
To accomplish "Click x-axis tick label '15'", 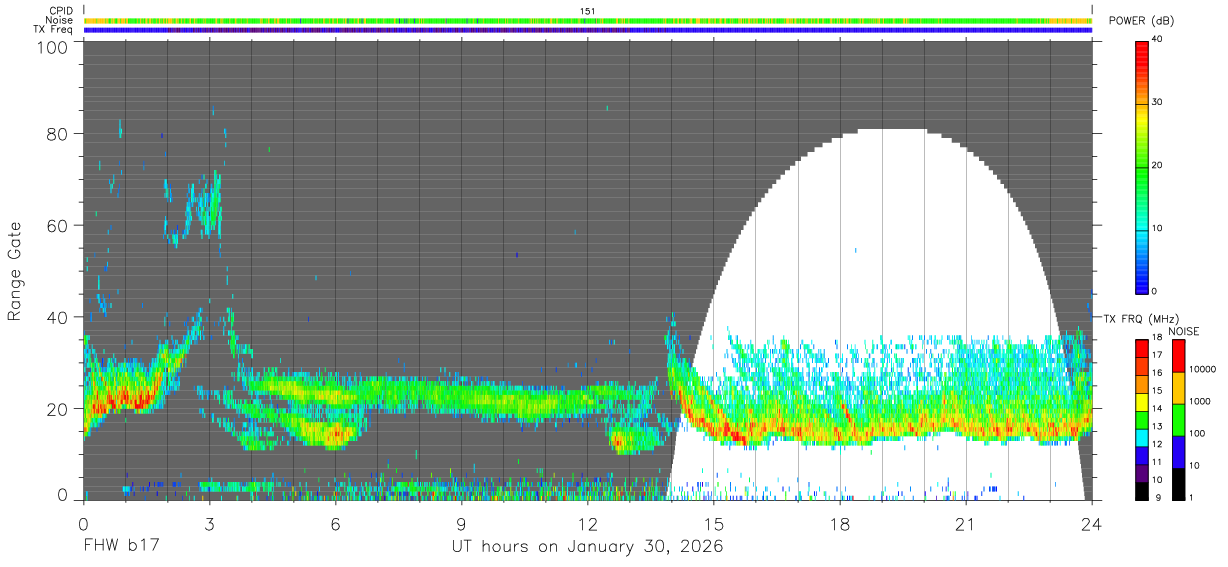I will [x=714, y=524].
